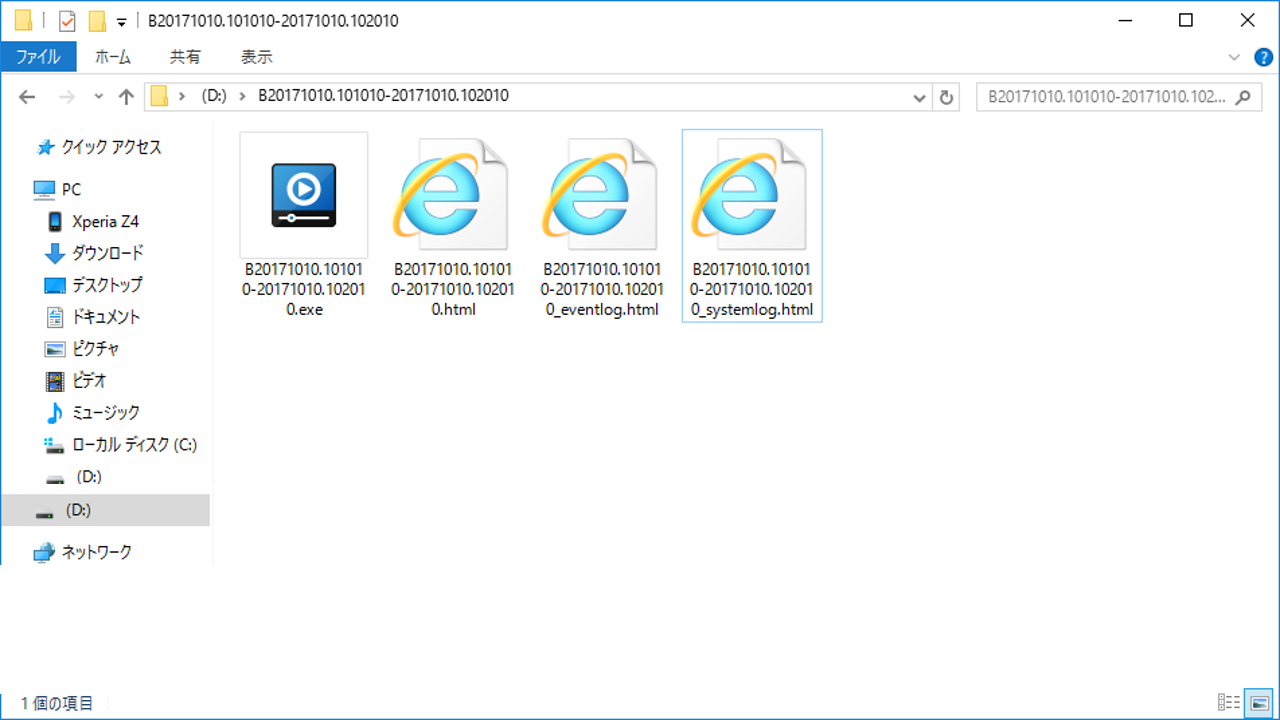
Task: Open the blue Help question mark
Action: coord(1264,57)
